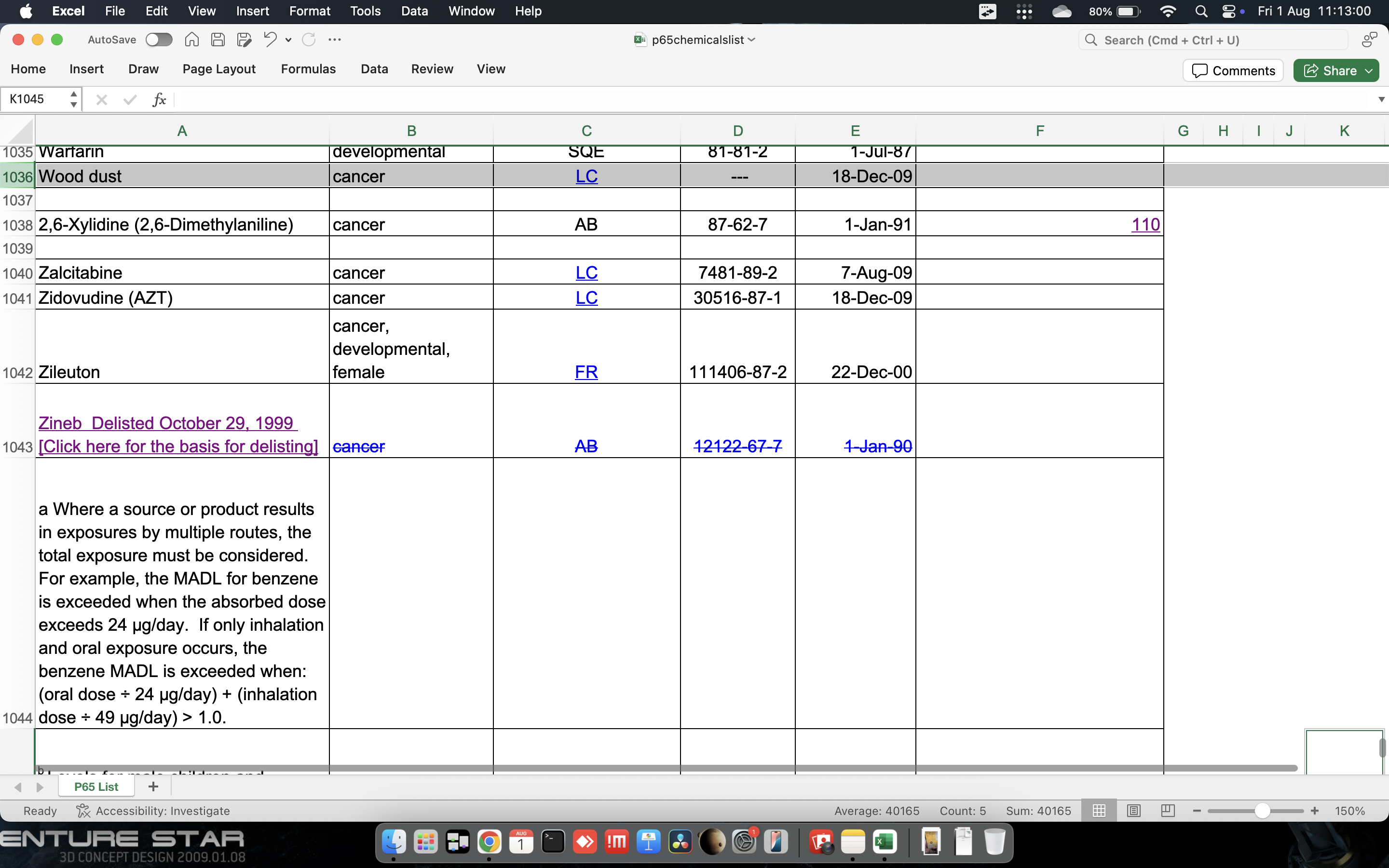This screenshot has height=868, width=1389.
Task: Open Launchpad in the Dock
Action: 426,842
